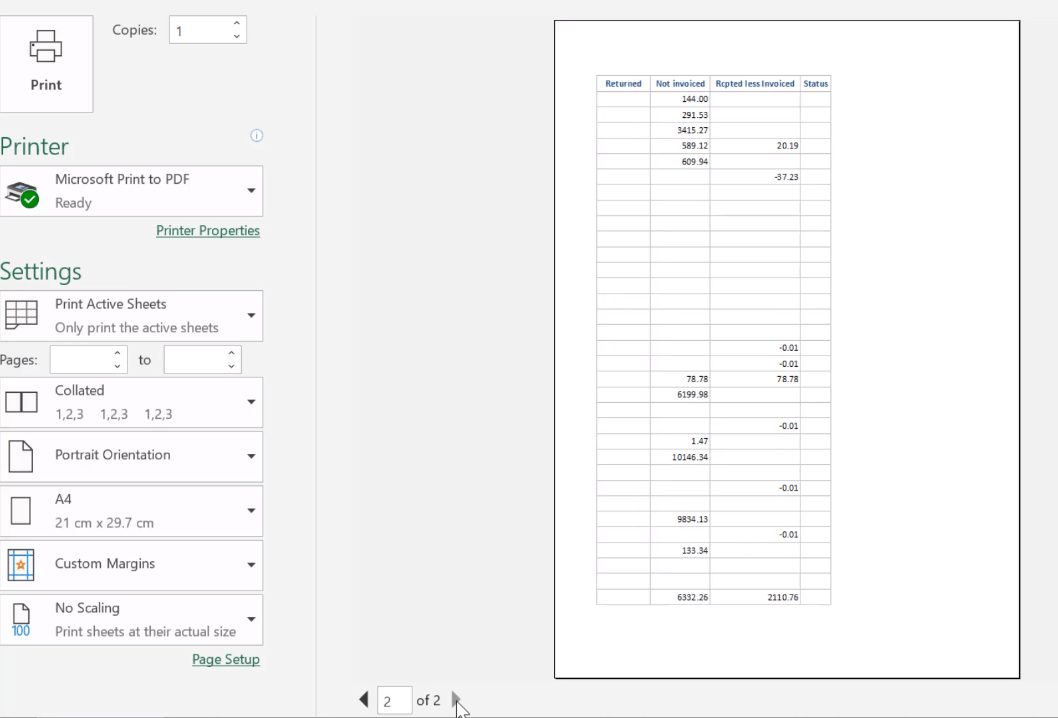Image resolution: width=1058 pixels, height=718 pixels.
Task: Click the Custom Margins icon
Action: [20, 564]
